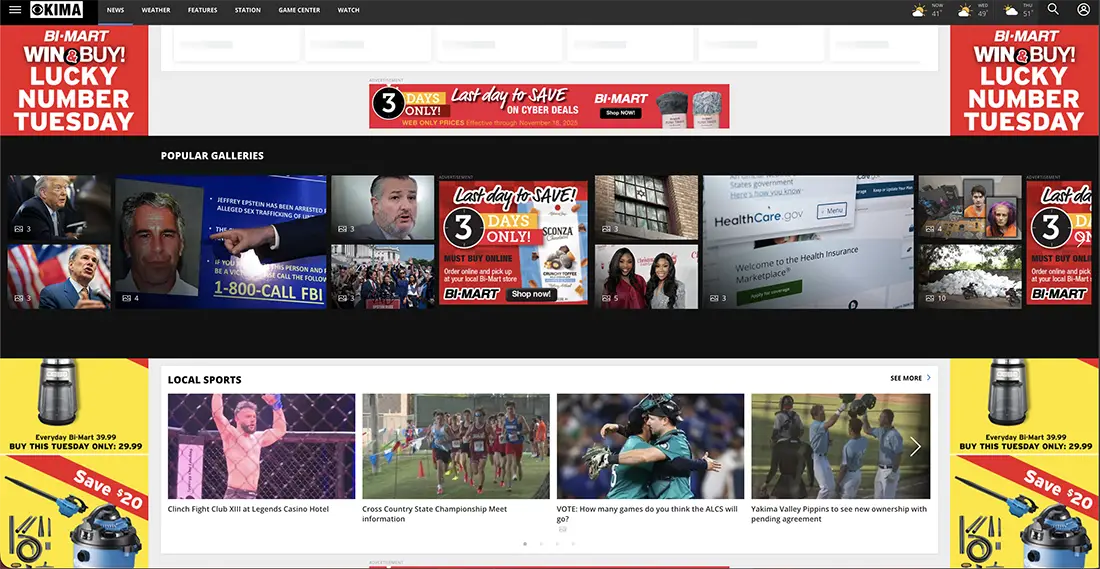
Task: Open Clinch Fight Club XIII article headline
Action: pyautogui.click(x=248, y=509)
